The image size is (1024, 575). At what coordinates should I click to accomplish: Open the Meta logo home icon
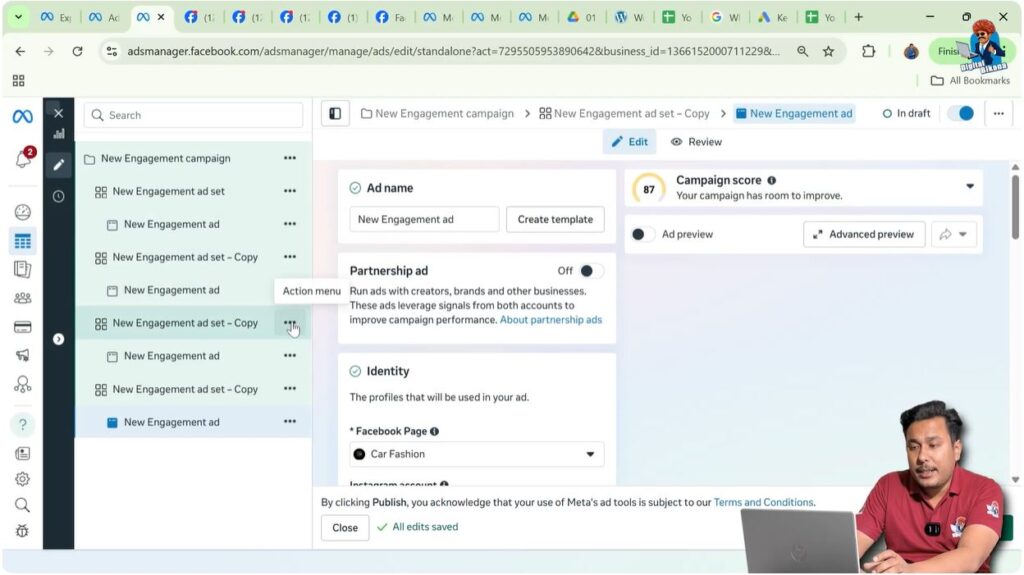(x=22, y=116)
